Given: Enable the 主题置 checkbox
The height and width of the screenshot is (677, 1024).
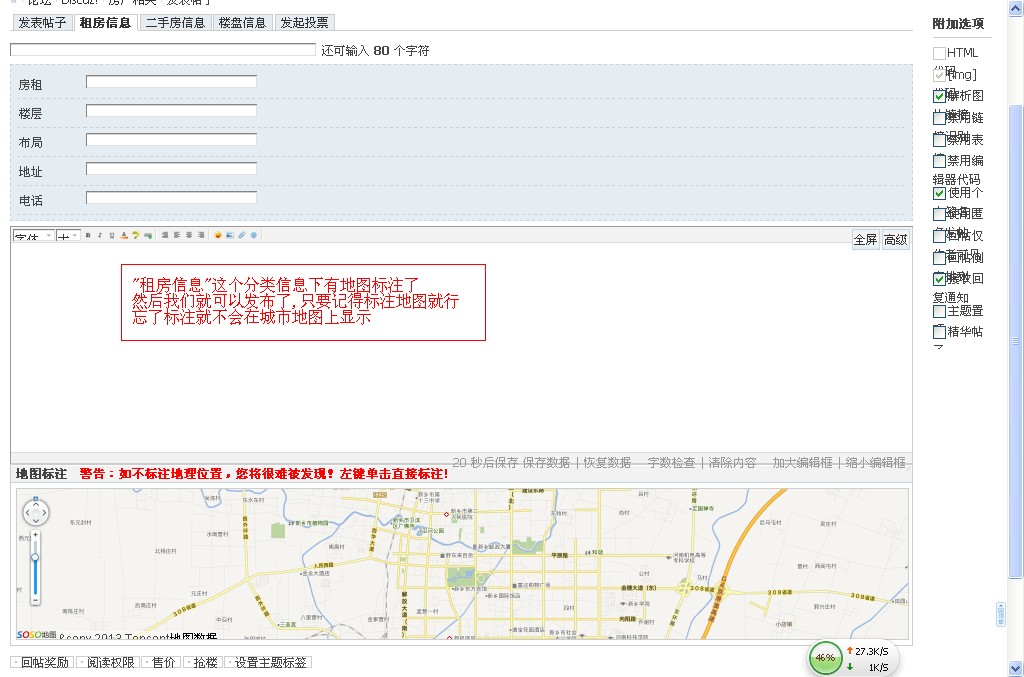Looking at the screenshot, I should 939,311.
